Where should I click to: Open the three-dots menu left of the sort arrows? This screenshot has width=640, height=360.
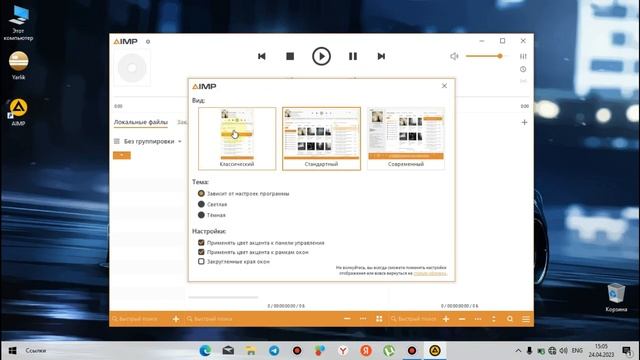(478, 319)
